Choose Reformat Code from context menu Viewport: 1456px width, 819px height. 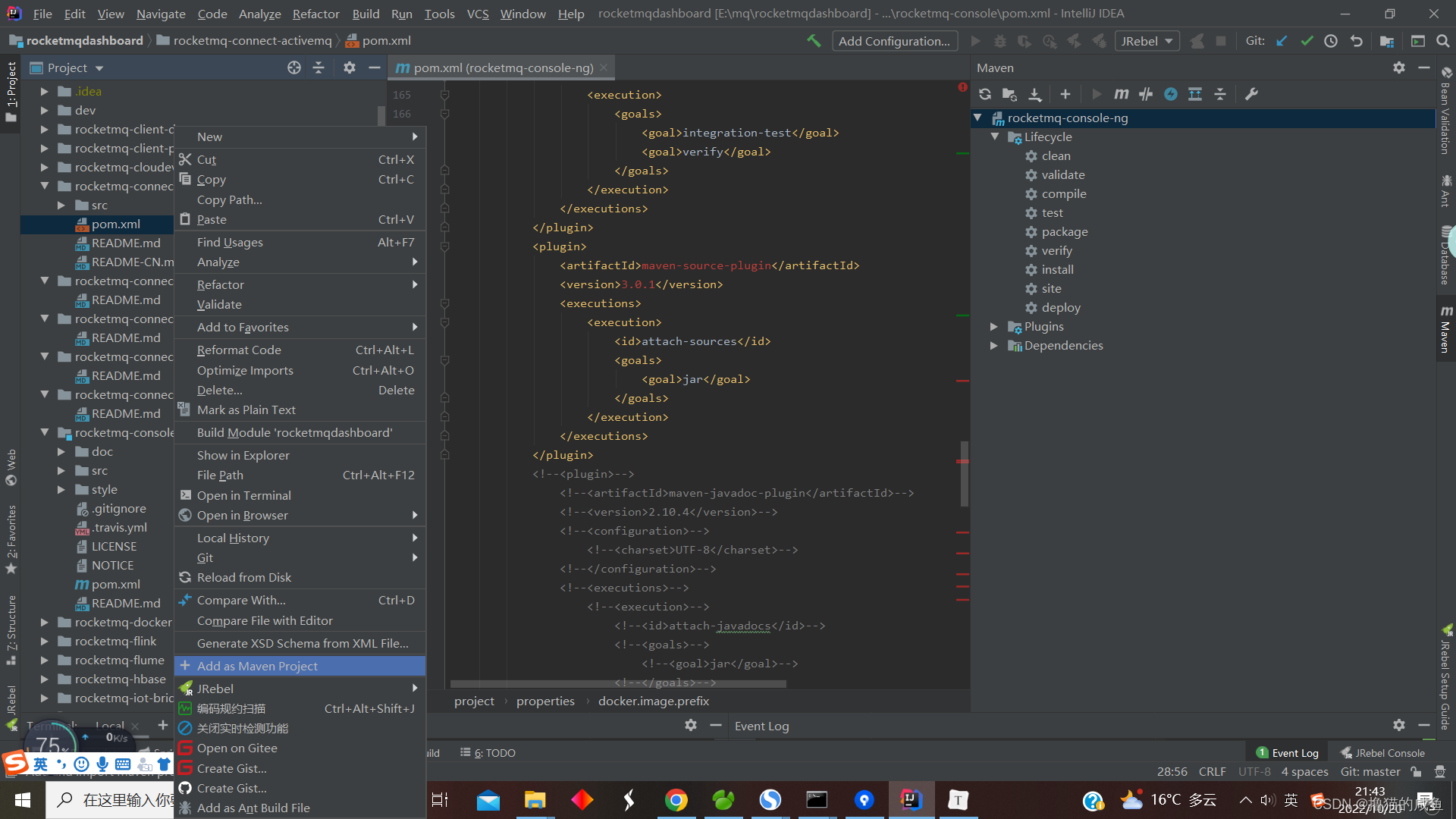[x=300, y=350]
